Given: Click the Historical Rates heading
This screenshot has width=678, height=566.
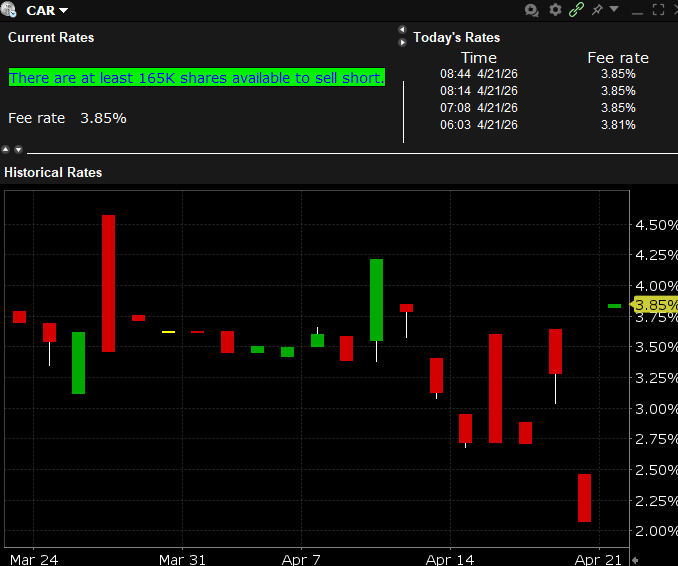Looking at the screenshot, I should pos(53,172).
